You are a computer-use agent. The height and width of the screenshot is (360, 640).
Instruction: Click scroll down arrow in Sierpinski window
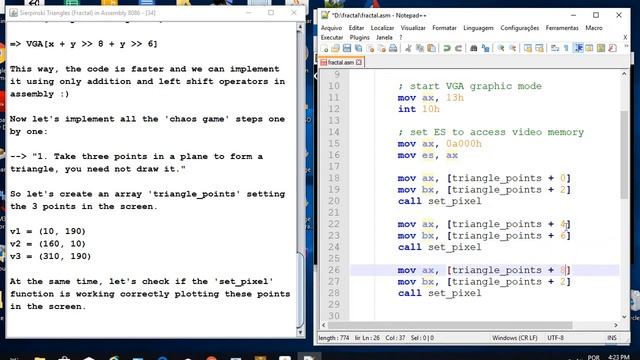coord(300,332)
